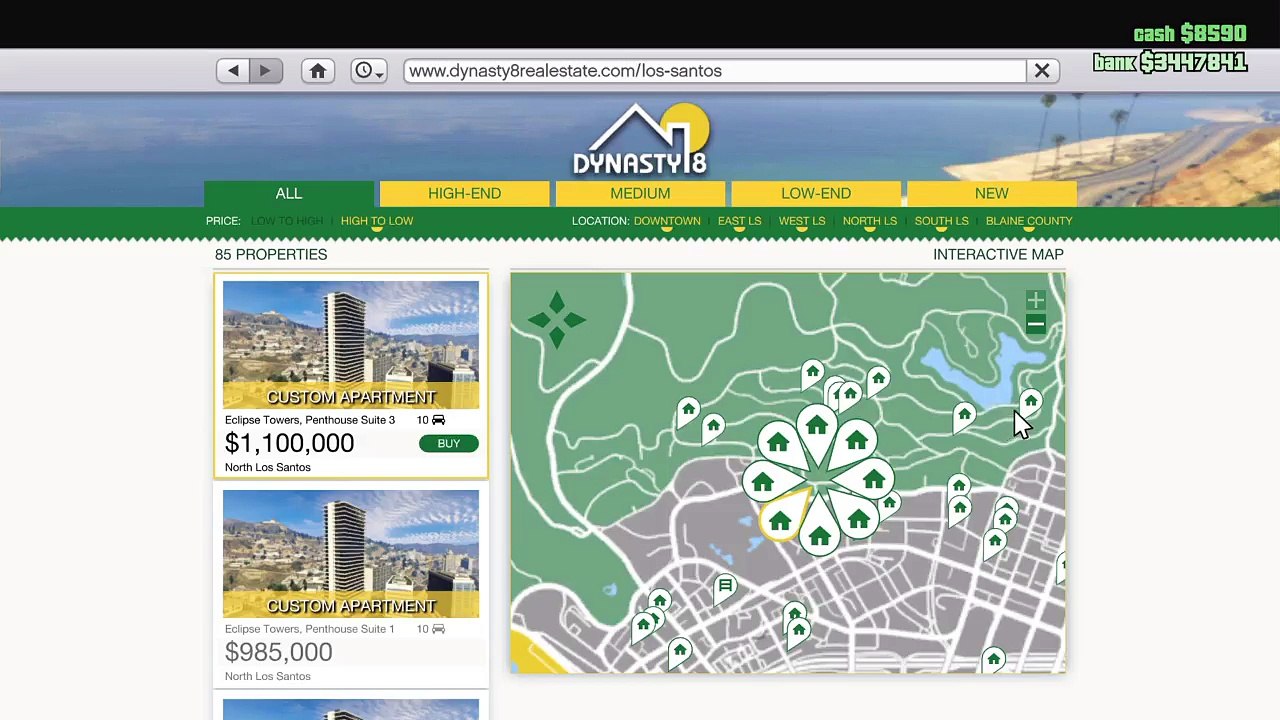This screenshot has width=1280, height=720.
Task: Click the 85 PROPERTIES count text
Action: point(271,254)
